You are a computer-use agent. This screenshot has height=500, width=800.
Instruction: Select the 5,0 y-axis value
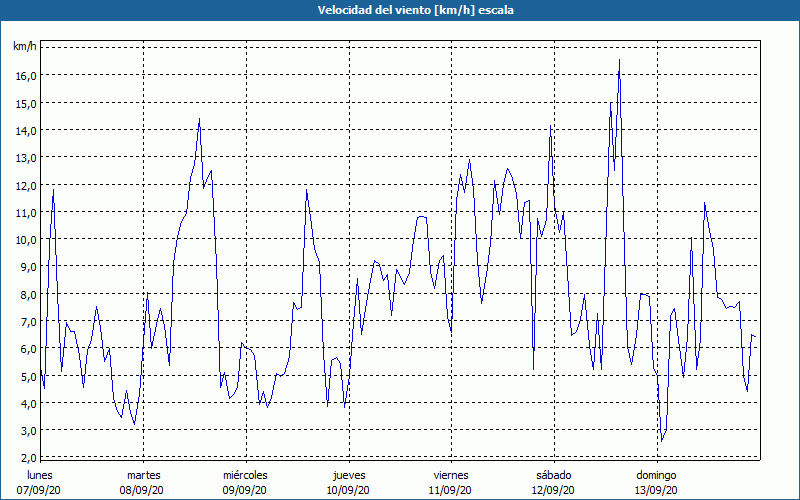tap(29, 376)
